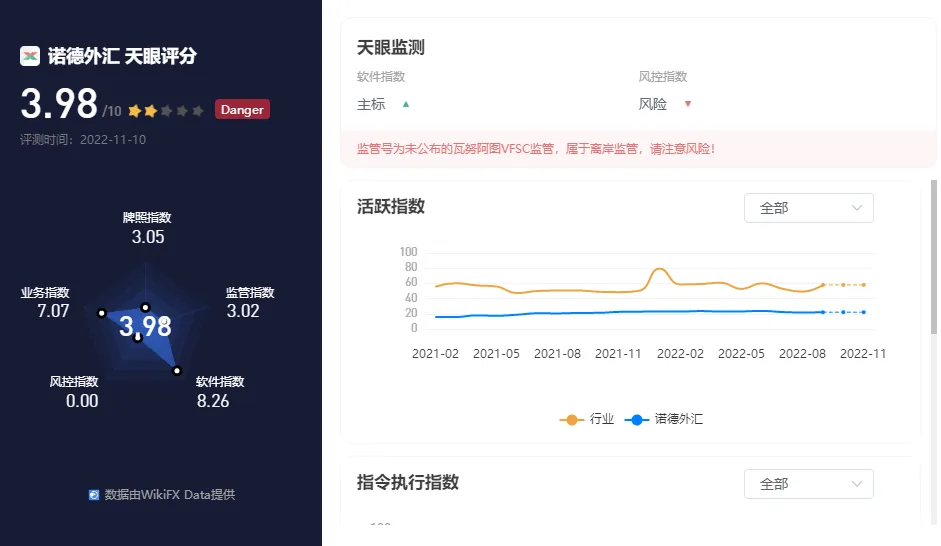The width and height of the screenshot is (941, 546).
Task: Click the 牌照指数 3.05 value
Action: [x=148, y=237]
